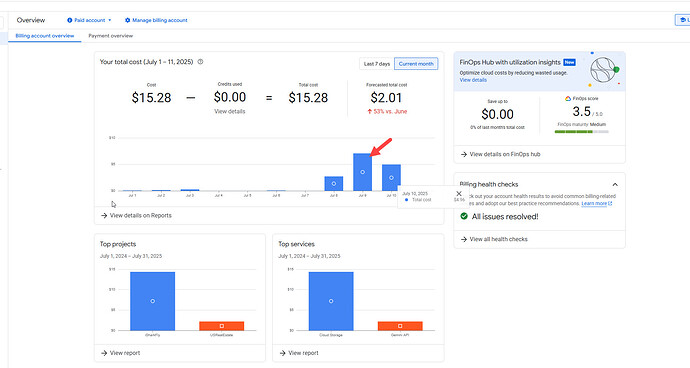Click the help icon beside total cost title
The image size is (690, 368).
tap(200, 62)
